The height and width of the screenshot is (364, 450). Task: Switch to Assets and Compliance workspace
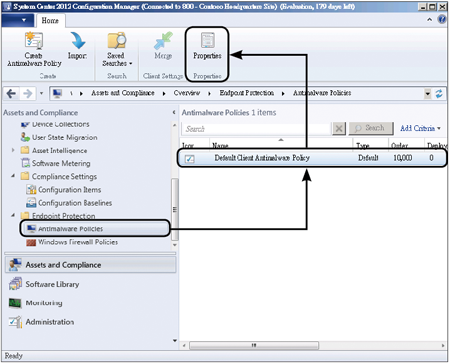[91, 265]
